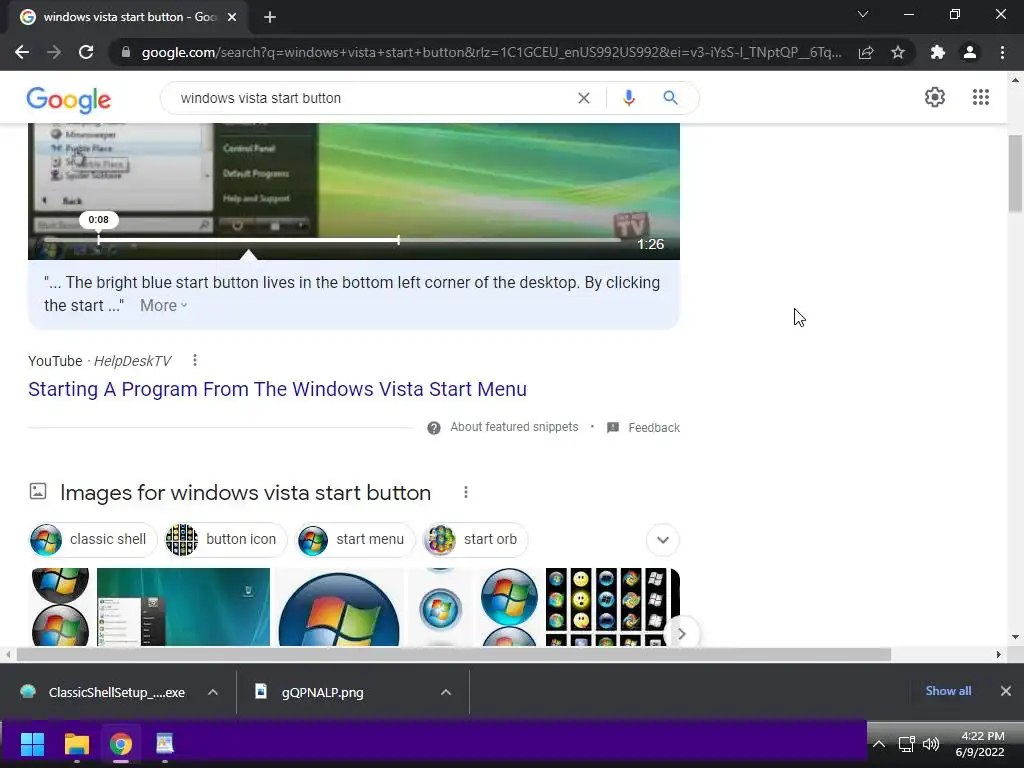Show hidden system tray icons
This screenshot has height=768, width=1024.
point(879,744)
